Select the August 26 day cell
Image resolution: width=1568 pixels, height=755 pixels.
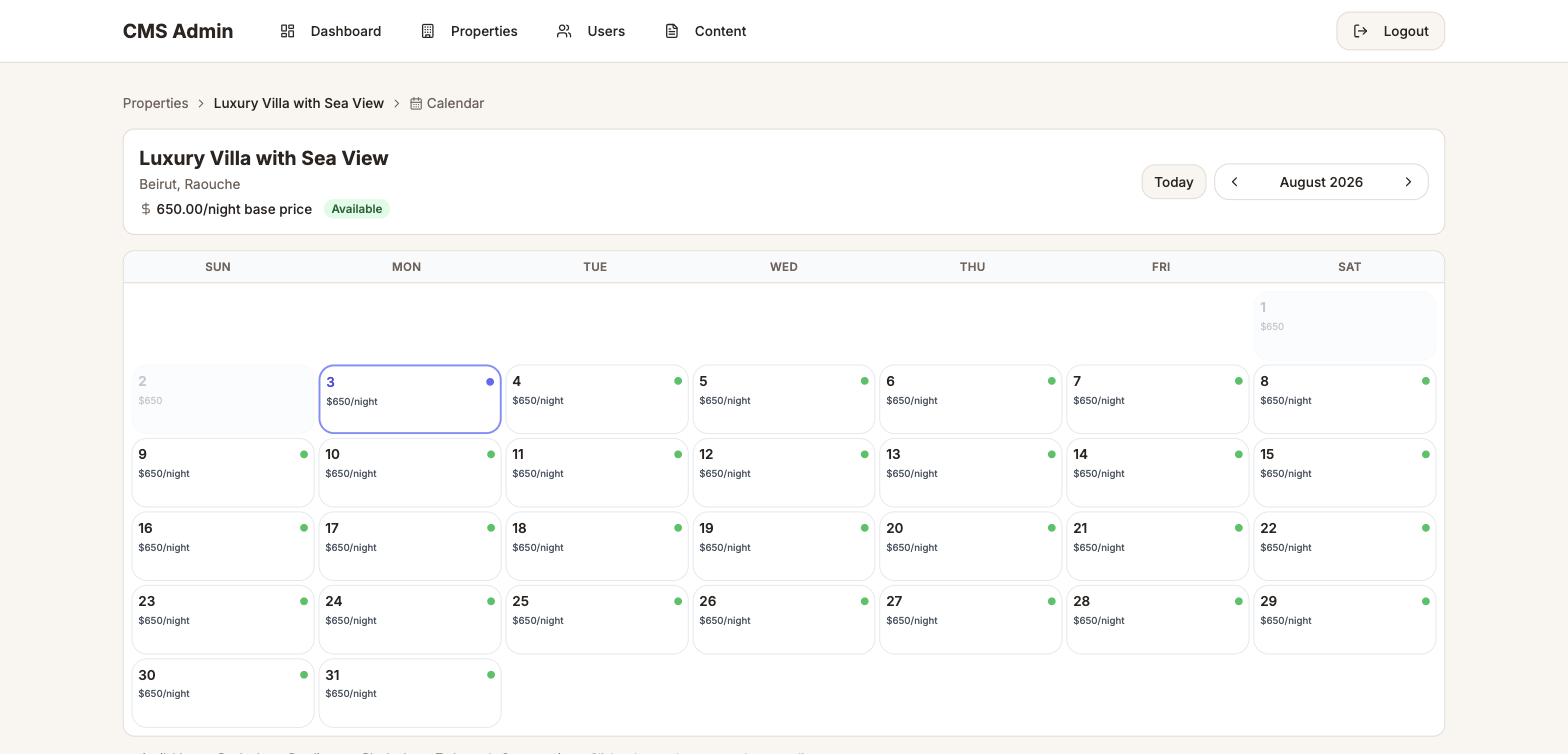[784, 620]
